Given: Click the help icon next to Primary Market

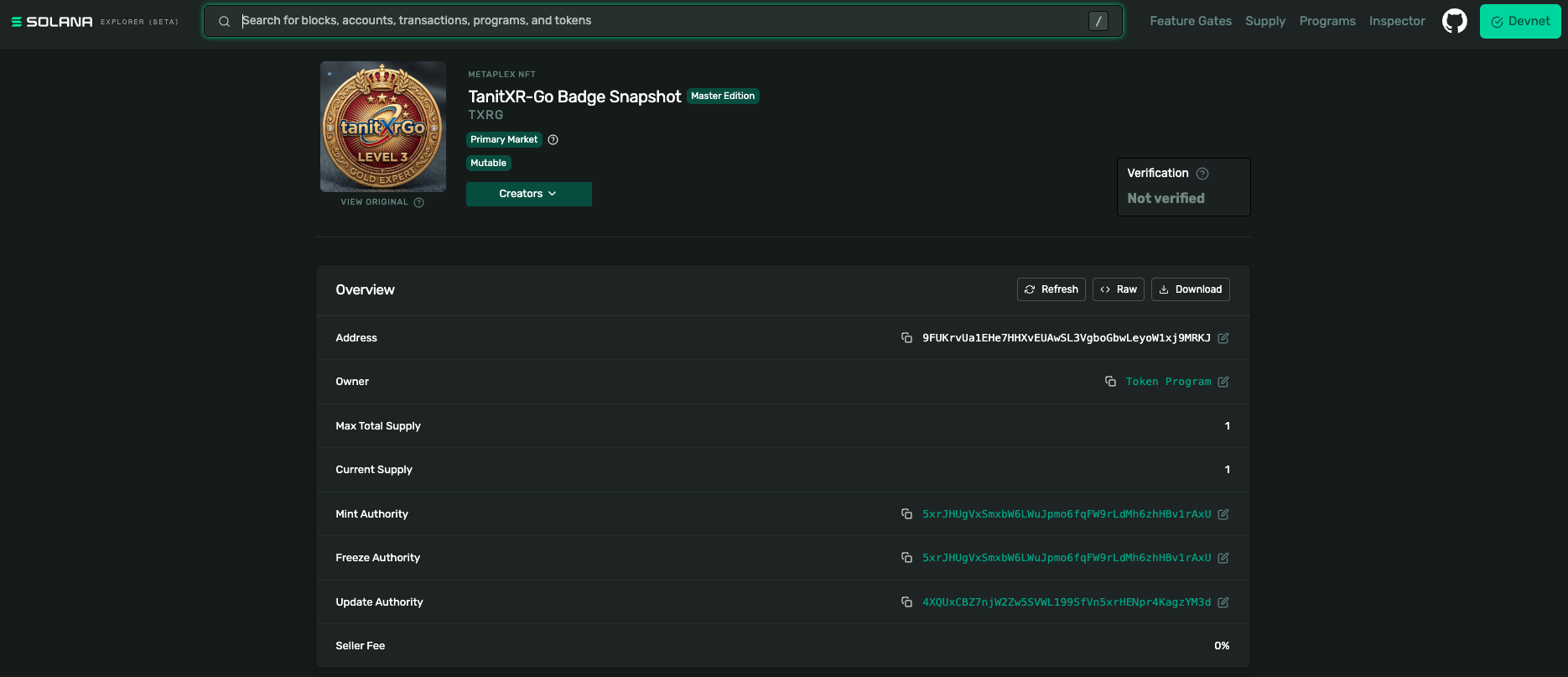Looking at the screenshot, I should [553, 139].
